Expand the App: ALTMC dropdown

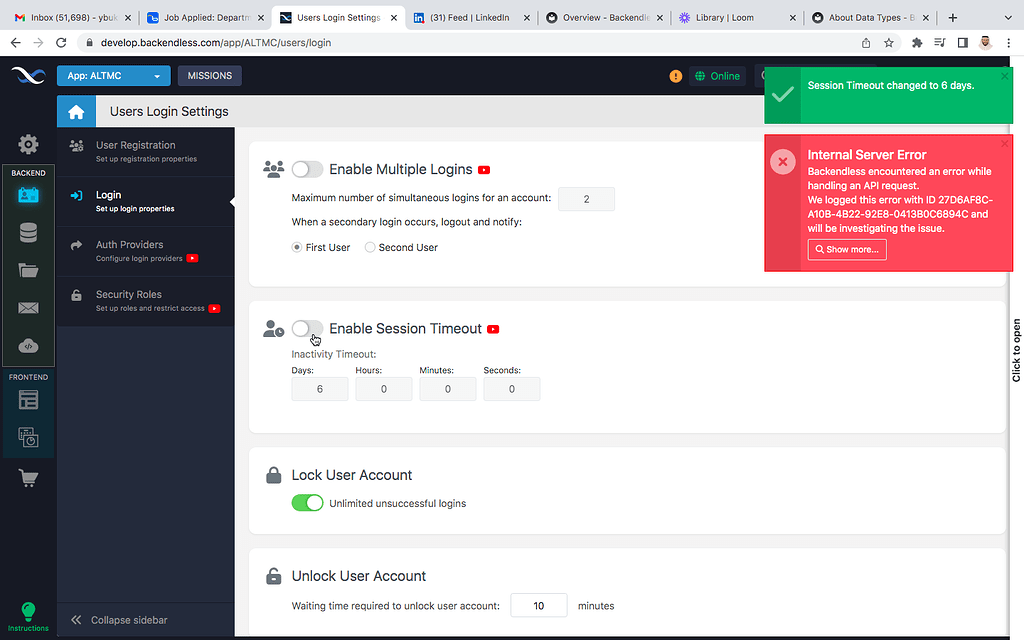pos(113,76)
